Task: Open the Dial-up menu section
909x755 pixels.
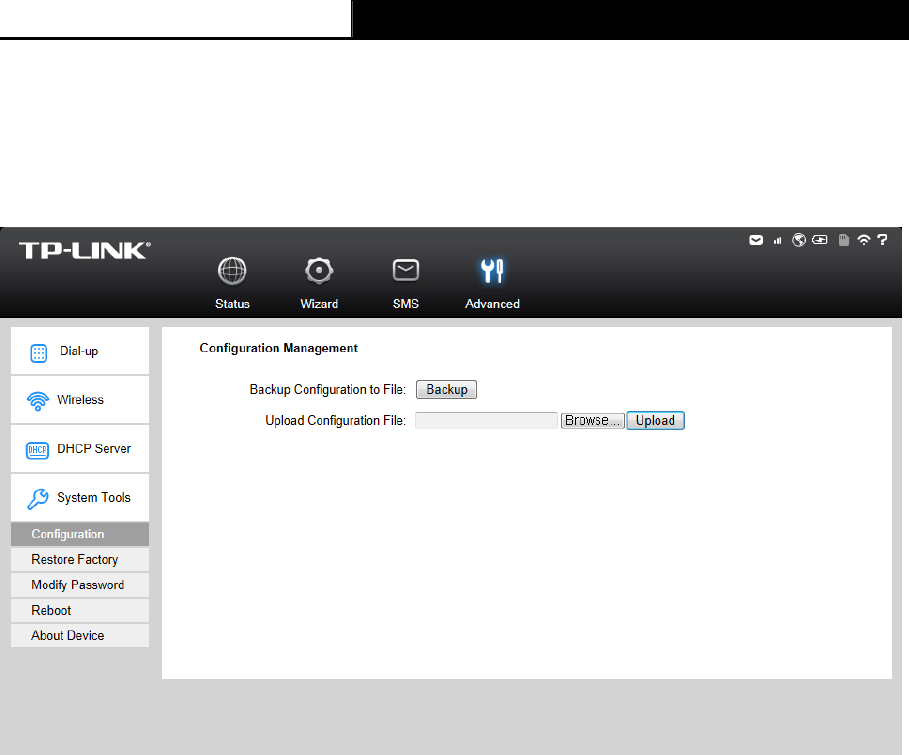Action: (x=80, y=351)
